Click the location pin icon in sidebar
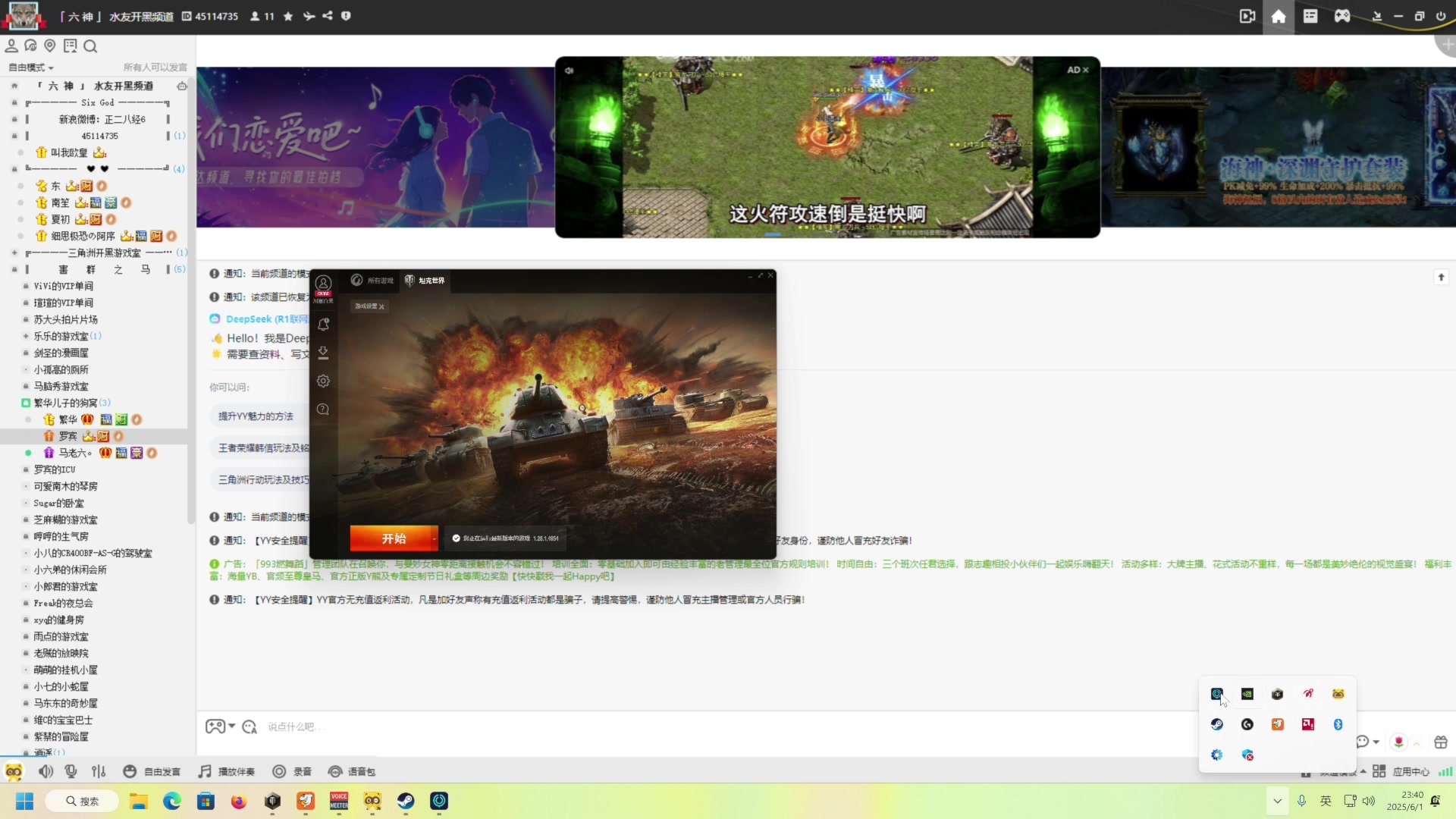 pos(50,46)
